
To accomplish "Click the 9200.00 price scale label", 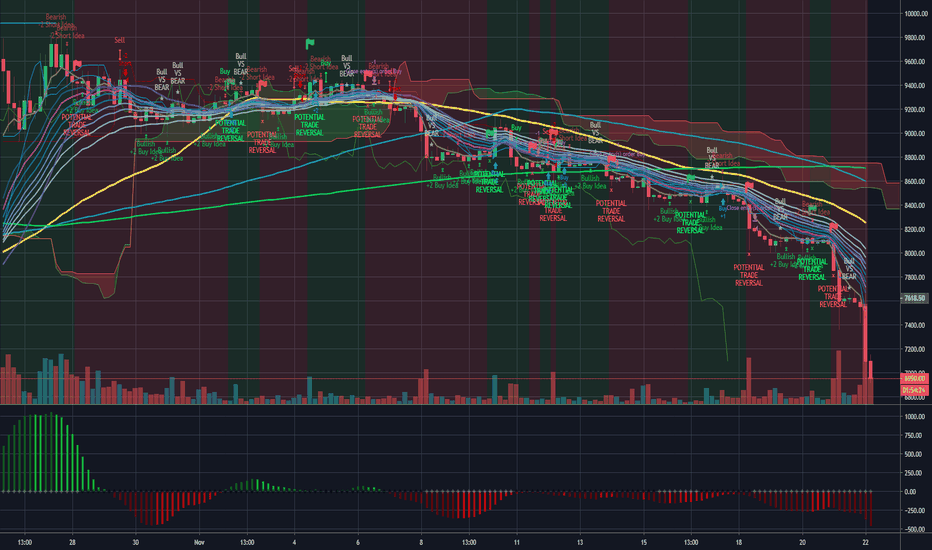I will tap(915, 109).
